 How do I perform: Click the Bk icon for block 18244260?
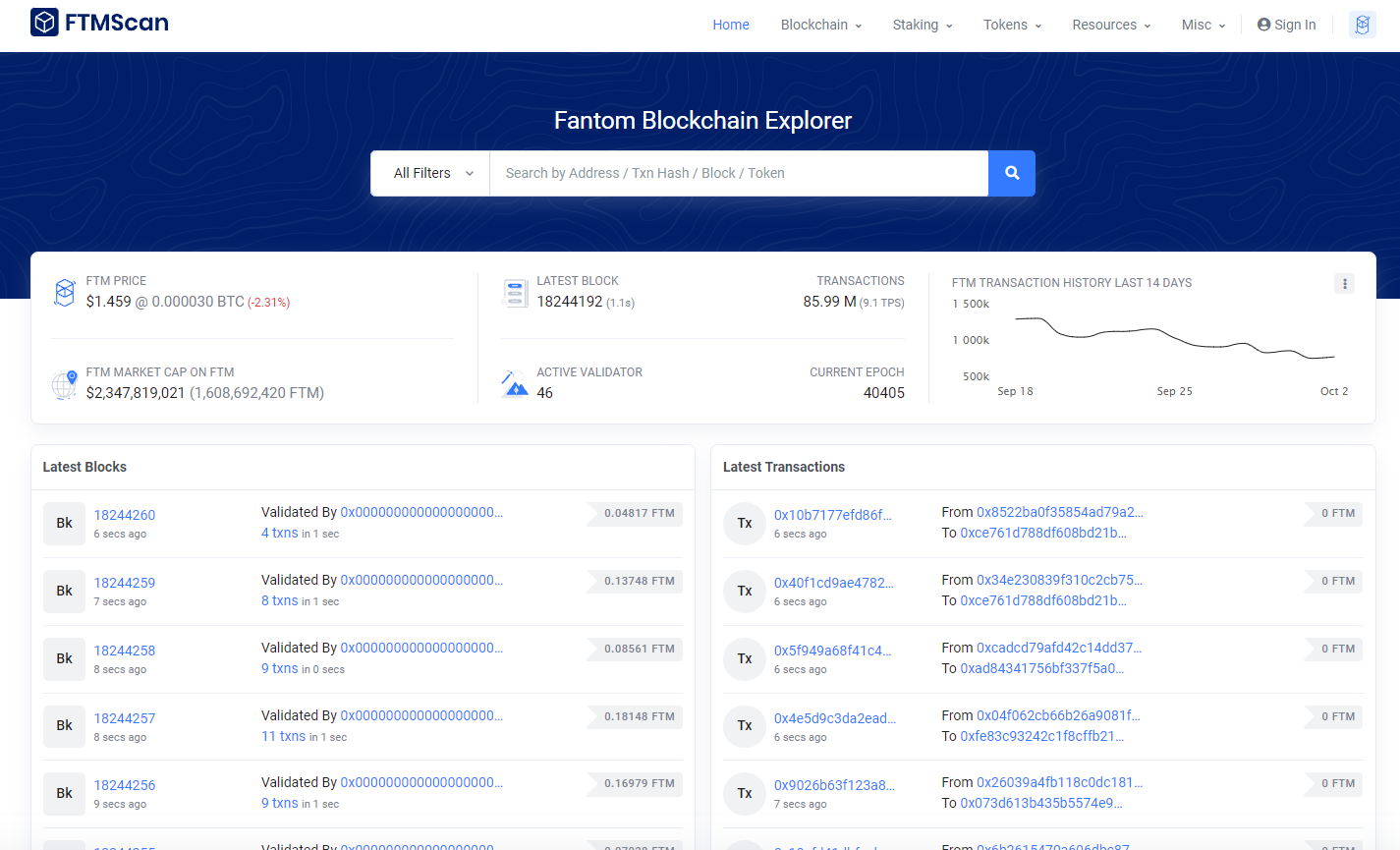pyautogui.click(x=64, y=524)
